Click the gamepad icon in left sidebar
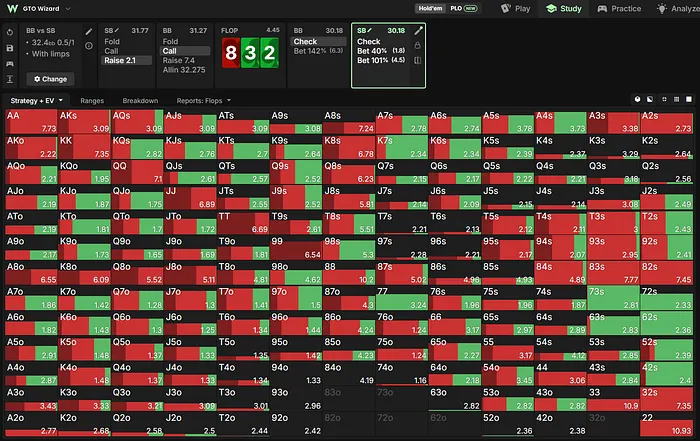This screenshot has height=441, width=700. (x=10, y=64)
